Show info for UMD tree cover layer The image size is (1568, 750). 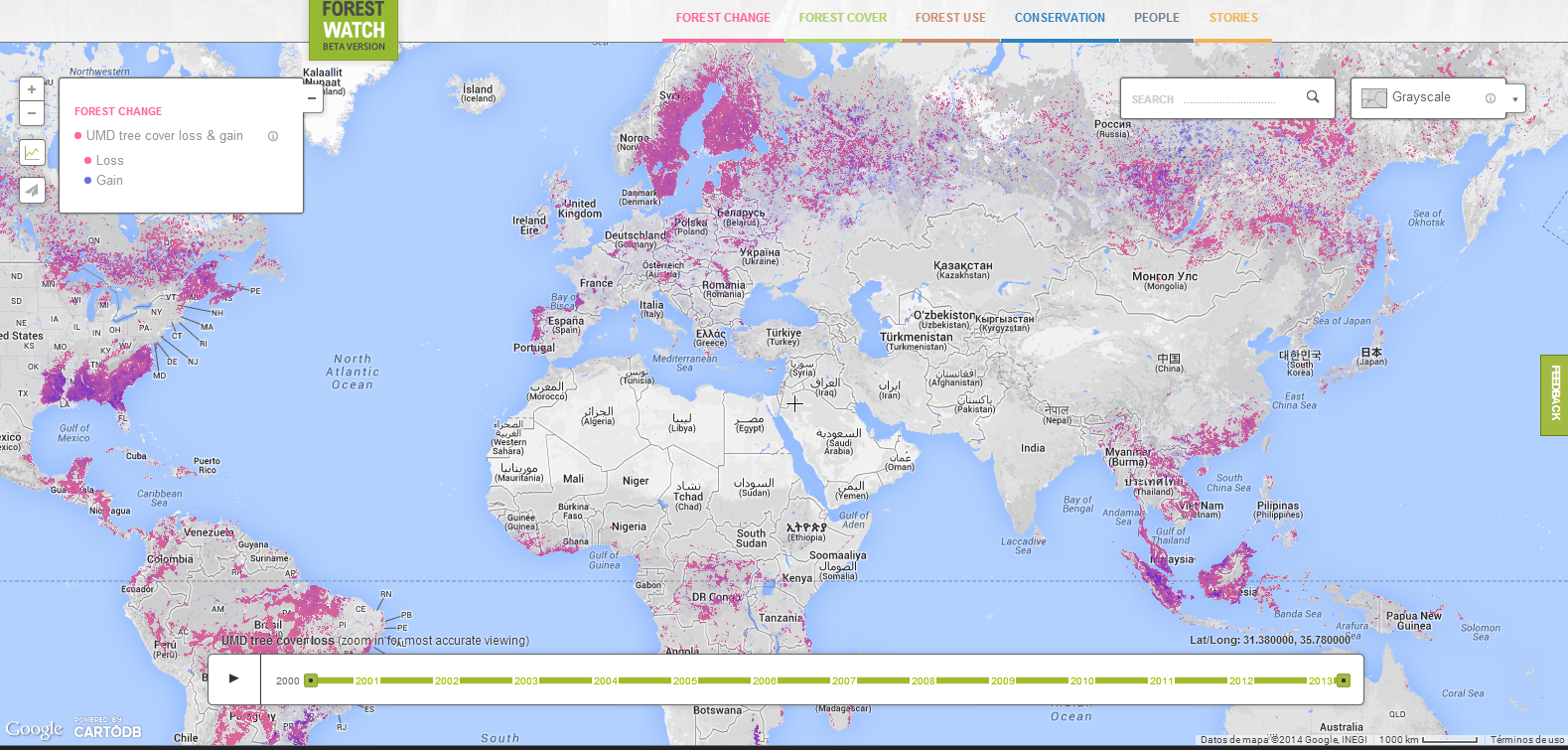[273, 136]
